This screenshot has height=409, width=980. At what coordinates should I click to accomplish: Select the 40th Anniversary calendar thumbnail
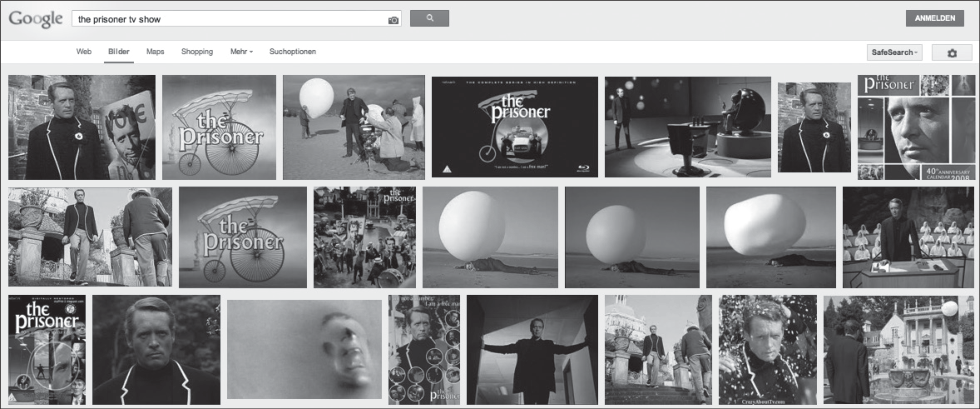[x=916, y=128]
